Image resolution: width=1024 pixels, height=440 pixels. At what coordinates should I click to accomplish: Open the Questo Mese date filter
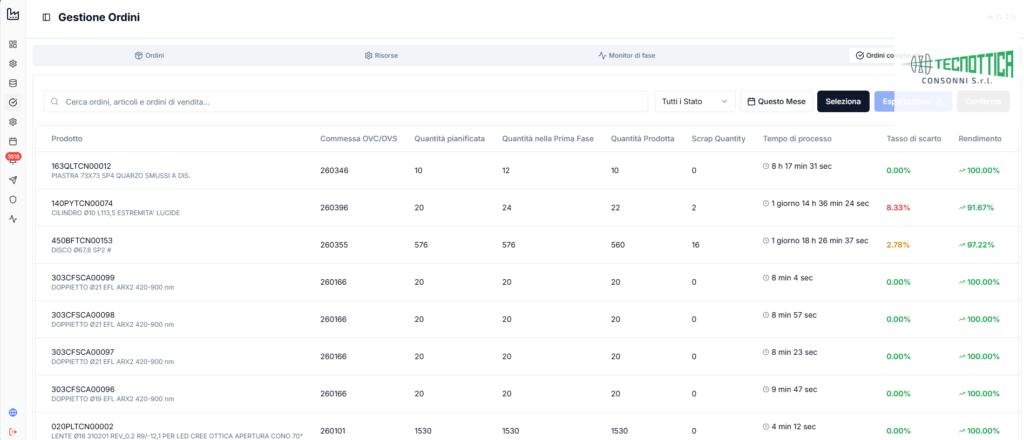tap(776, 102)
